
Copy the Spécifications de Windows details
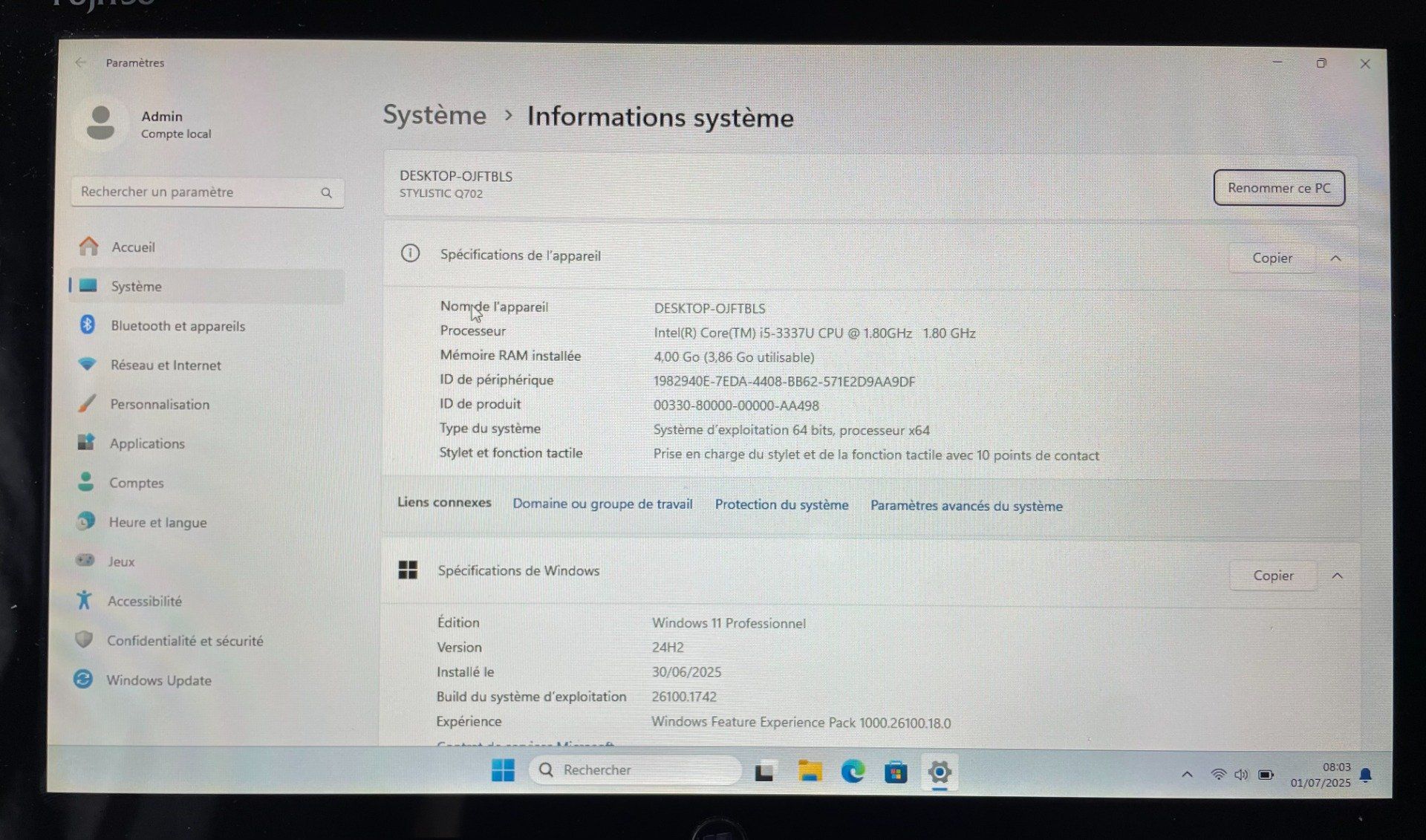(x=1273, y=576)
